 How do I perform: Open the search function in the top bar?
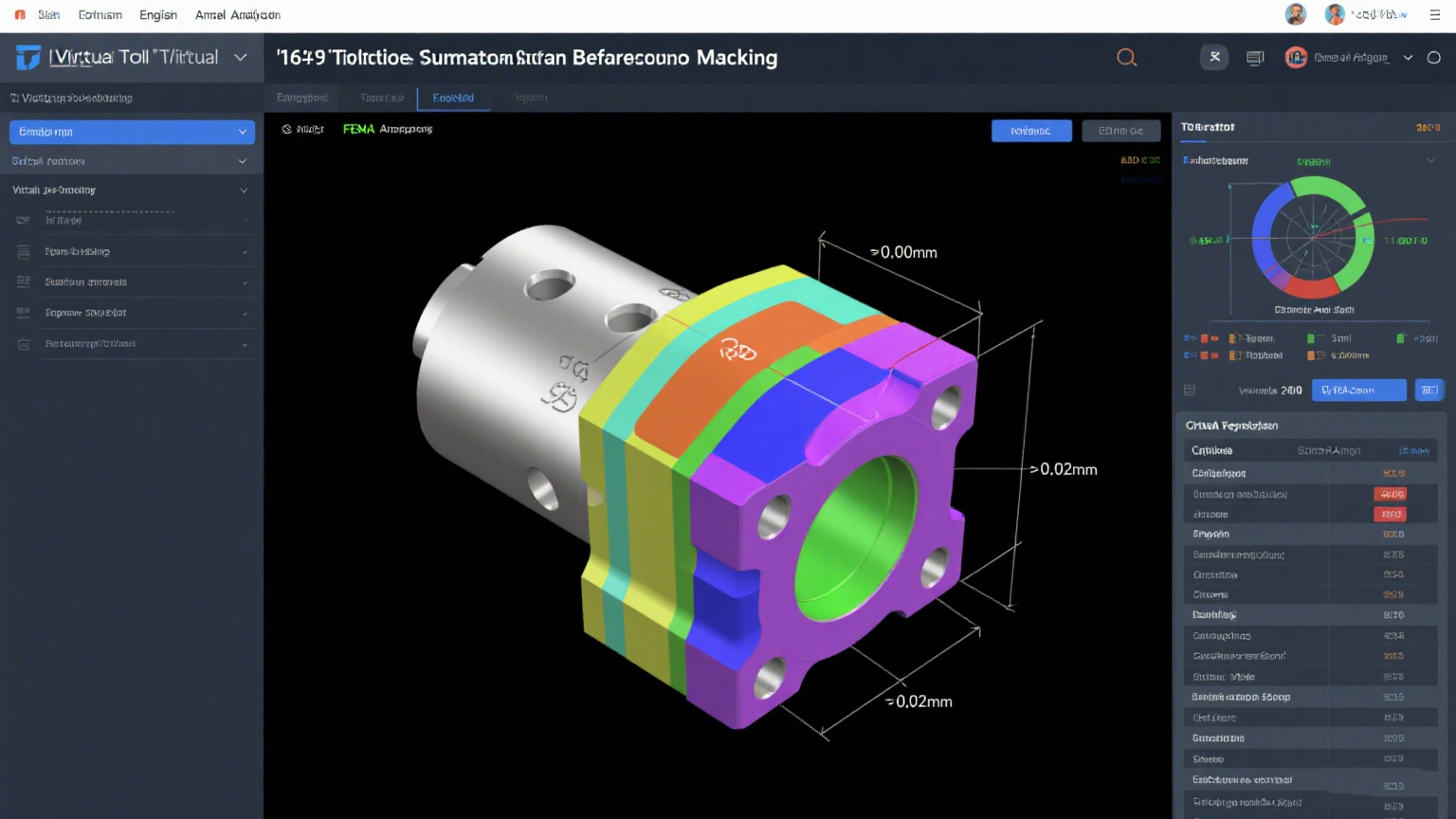point(1126,57)
